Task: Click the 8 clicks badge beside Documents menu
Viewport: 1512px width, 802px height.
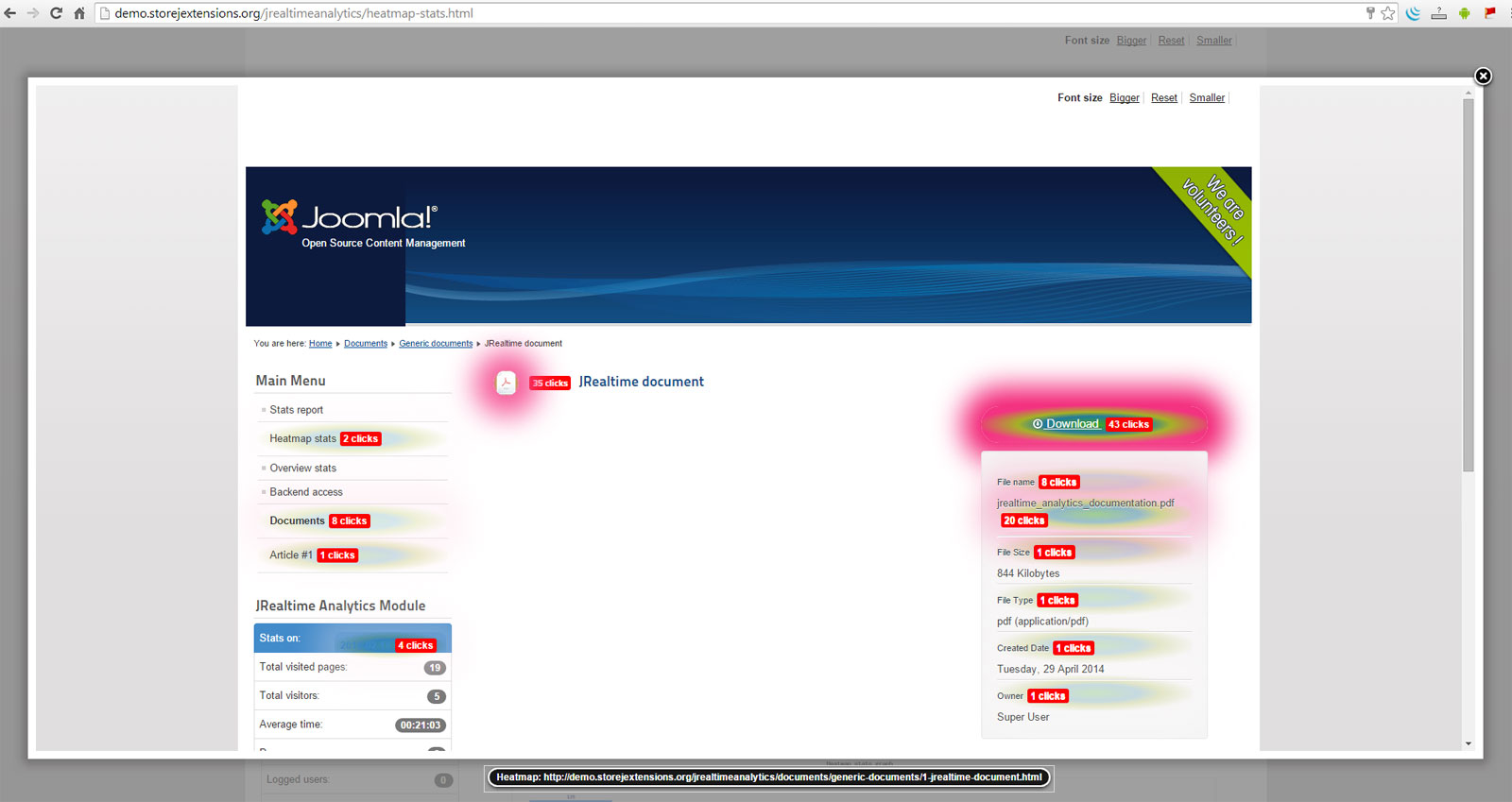Action: coord(350,520)
